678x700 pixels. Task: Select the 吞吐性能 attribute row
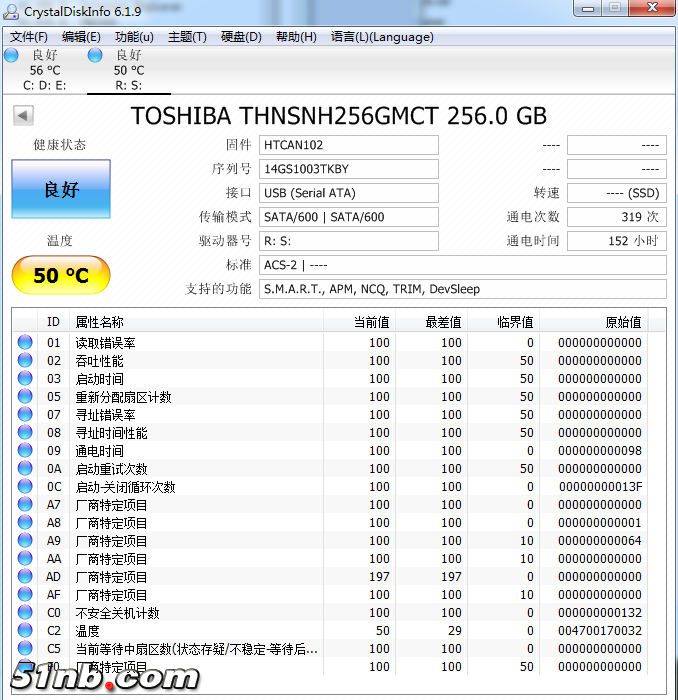click(x=330, y=360)
